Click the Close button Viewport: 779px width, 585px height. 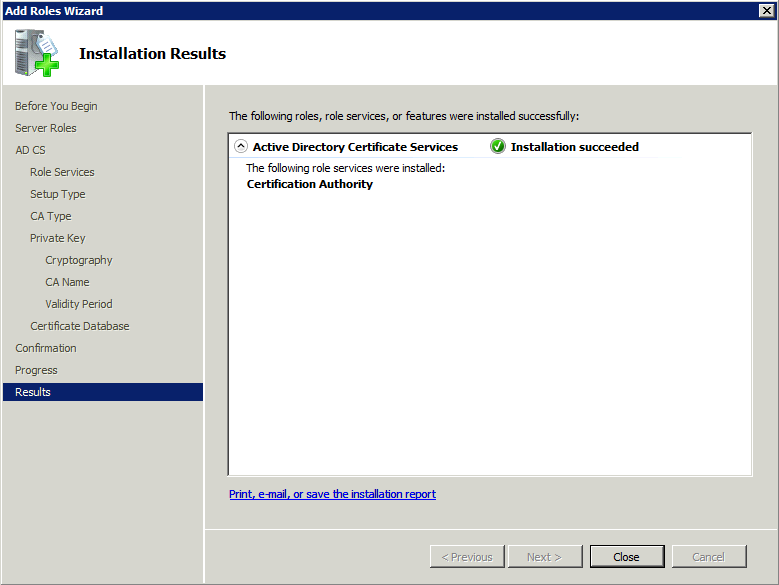627,557
